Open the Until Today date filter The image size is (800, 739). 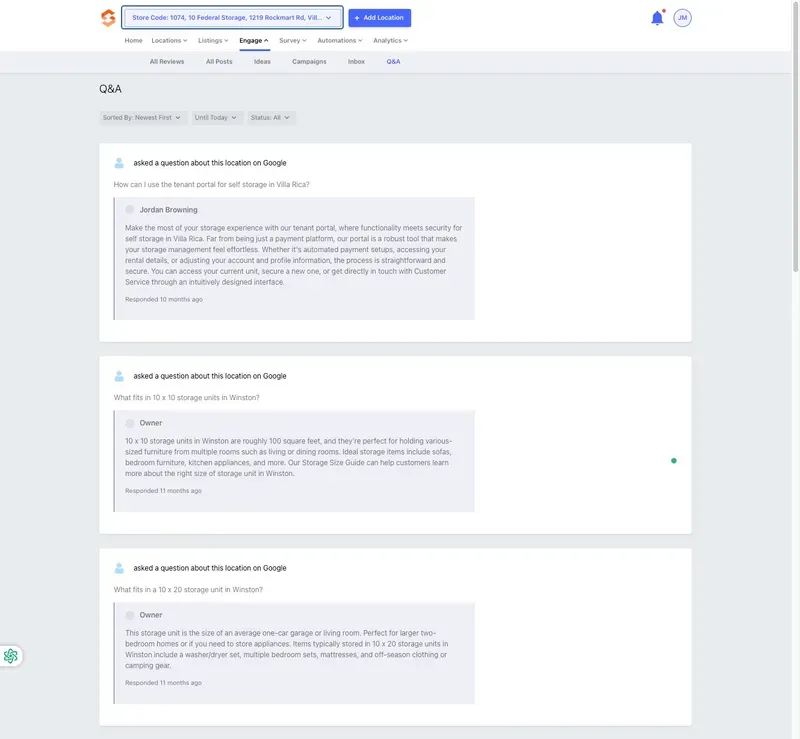point(216,117)
